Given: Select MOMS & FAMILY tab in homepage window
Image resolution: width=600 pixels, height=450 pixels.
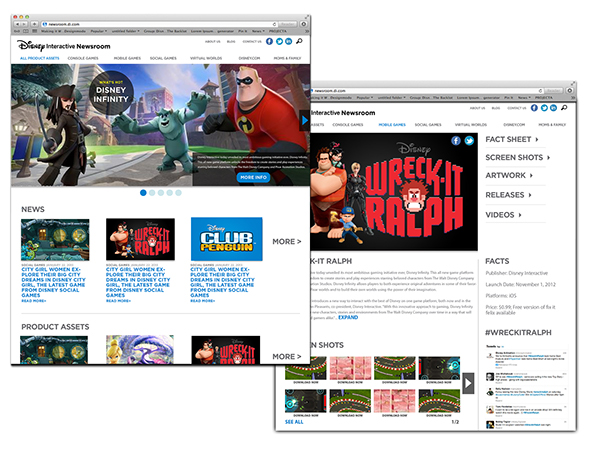Looking at the screenshot, I should [x=287, y=58].
